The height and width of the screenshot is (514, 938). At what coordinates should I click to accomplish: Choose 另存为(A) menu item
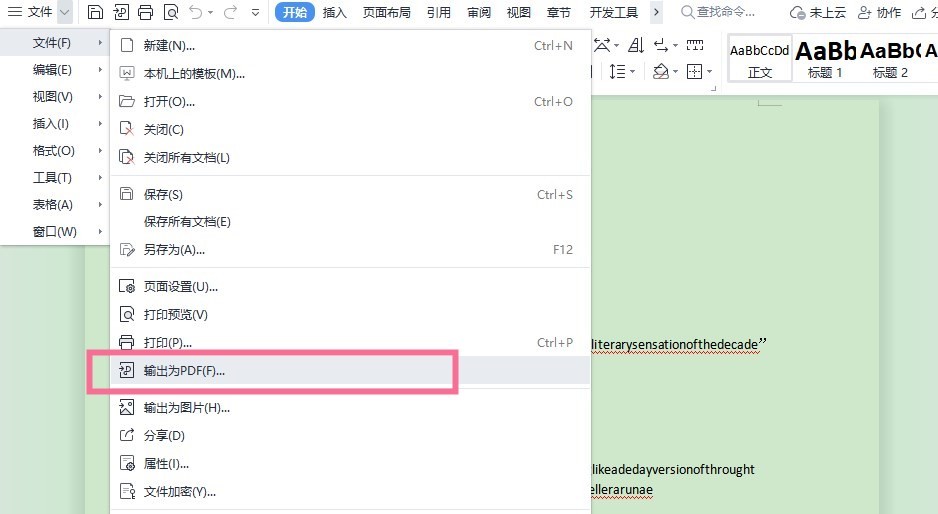(x=351, y=250)
